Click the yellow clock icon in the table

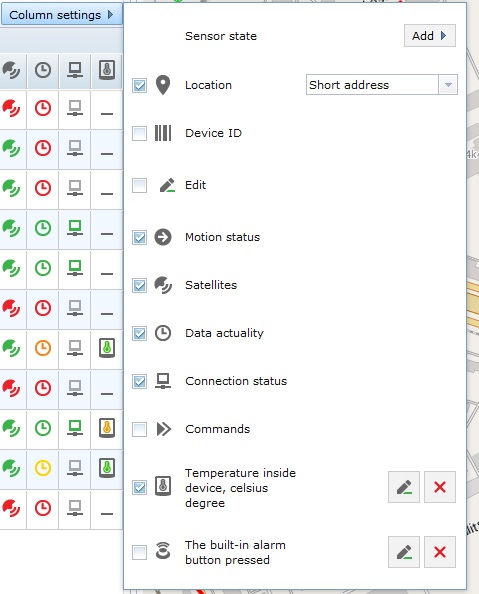pos(43,468)
